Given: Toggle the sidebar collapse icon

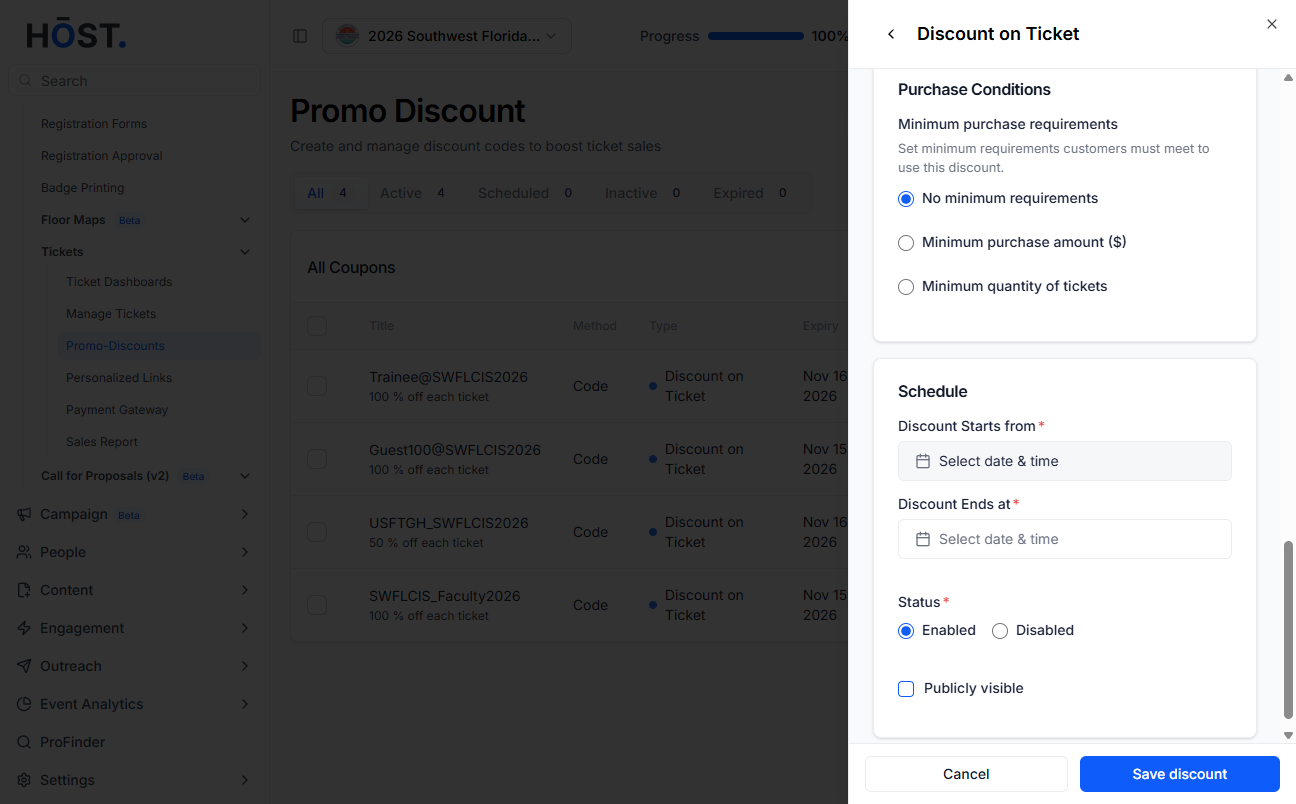Looking at the screenshot, I should pyautogui.click(x=300, y=36).
